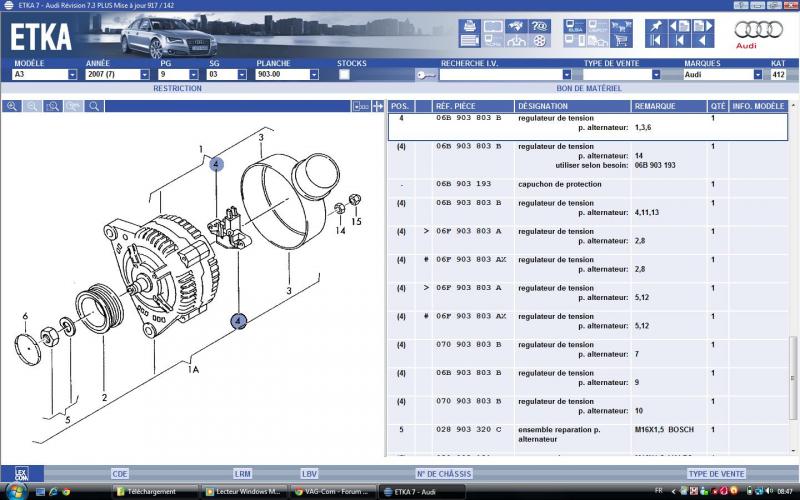Go to next illustration page icon
800x500 pixels.
[x=703, y=26]
